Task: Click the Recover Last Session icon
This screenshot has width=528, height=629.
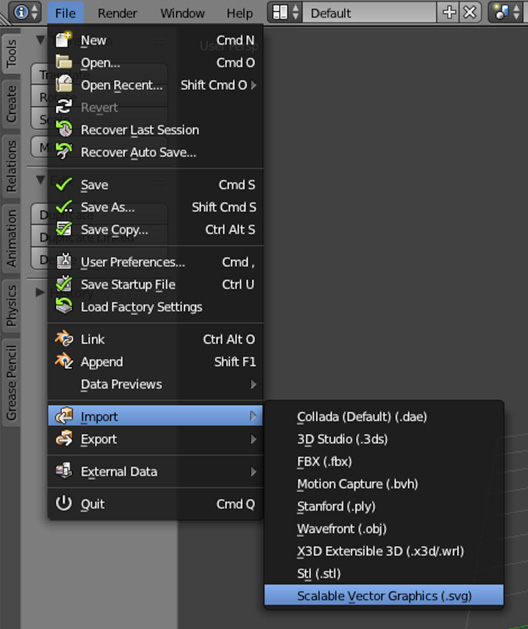Action: pyautogui.click(x=63, y=129)
